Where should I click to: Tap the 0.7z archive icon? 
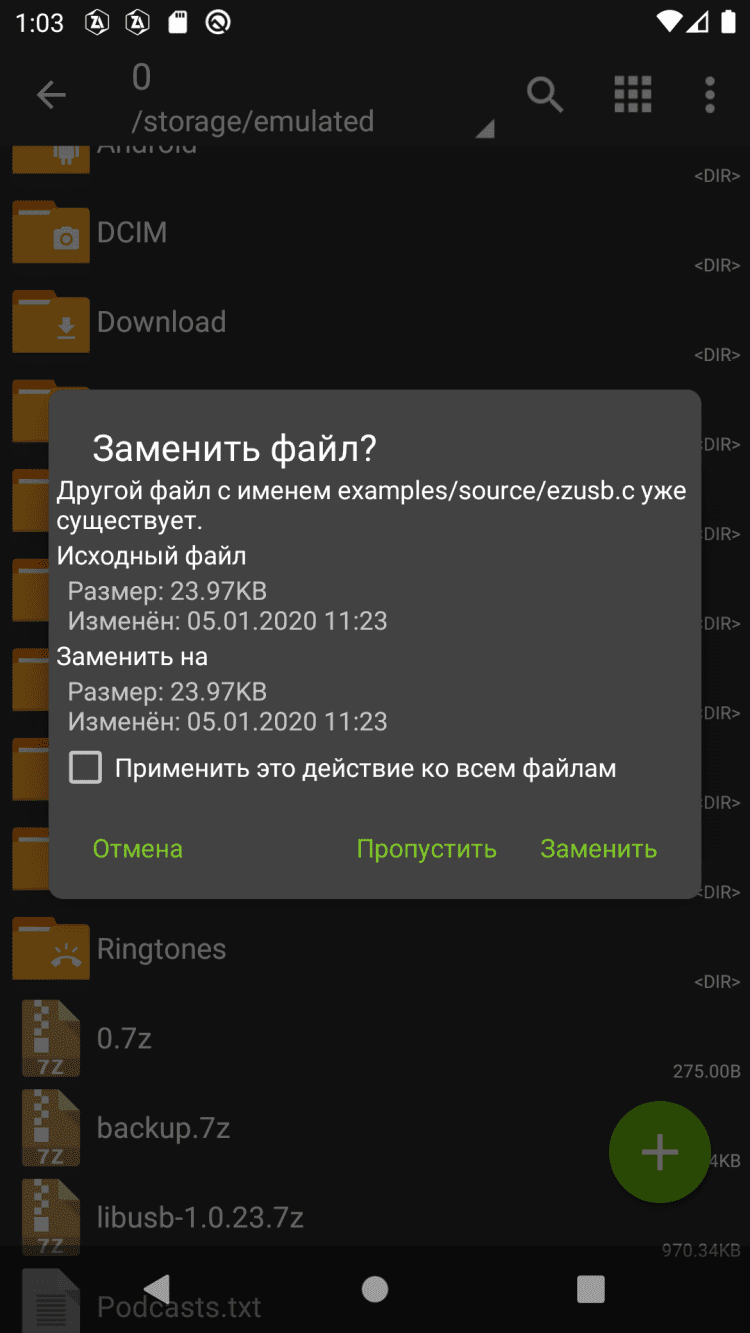(51, 1039)
